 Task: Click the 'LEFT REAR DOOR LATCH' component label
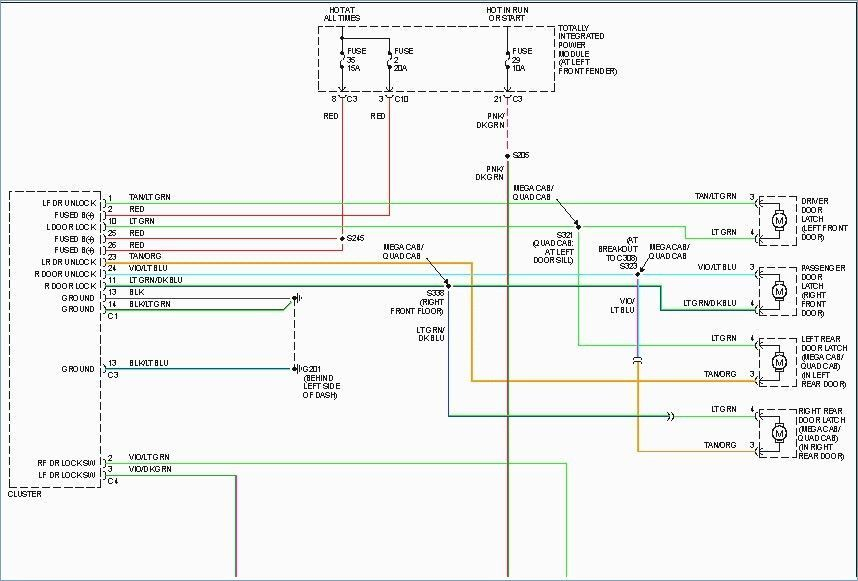click(824, 362)
